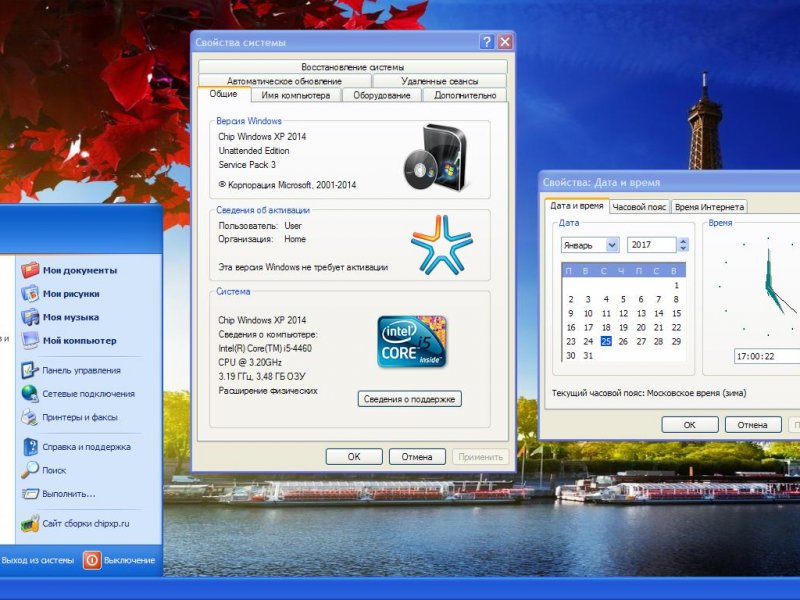800x600 pixels.
Task: Click Выполнить... in the Start menu
Action: pos(58,493)
